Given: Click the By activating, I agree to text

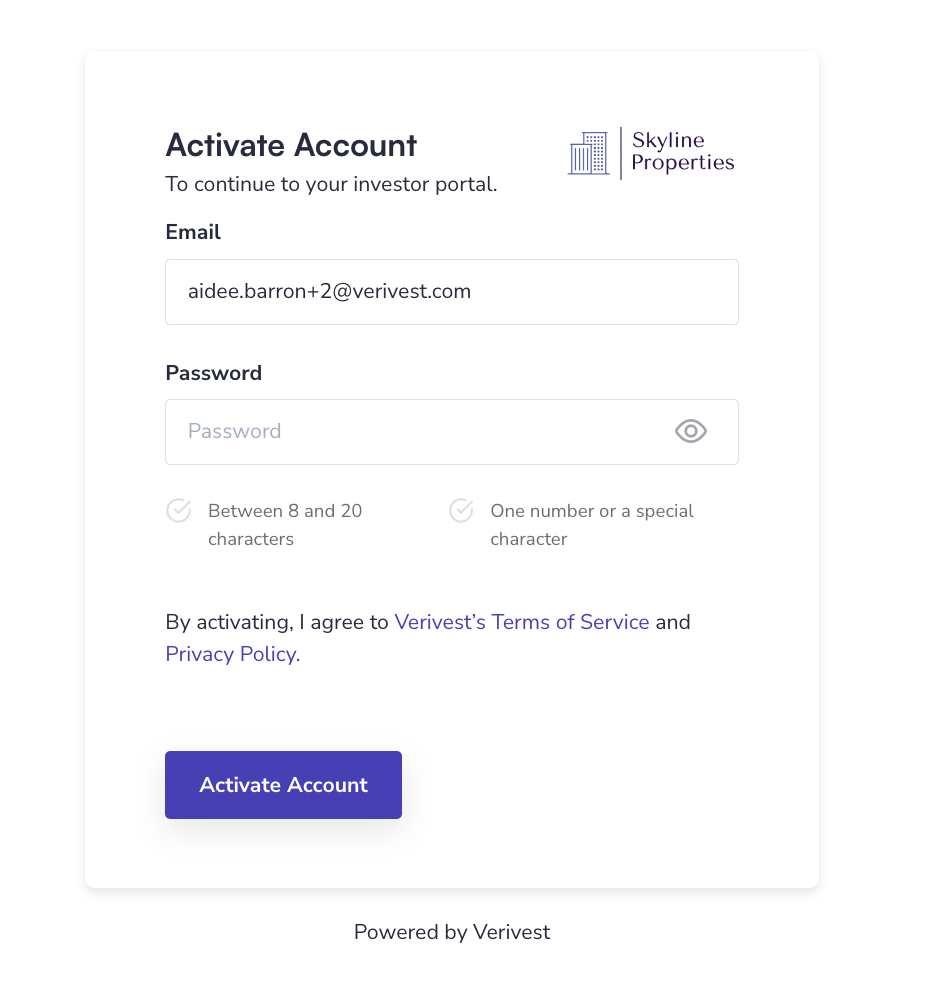Looking at the screenshot, I should pyautogui.click(x=277, y=622).
